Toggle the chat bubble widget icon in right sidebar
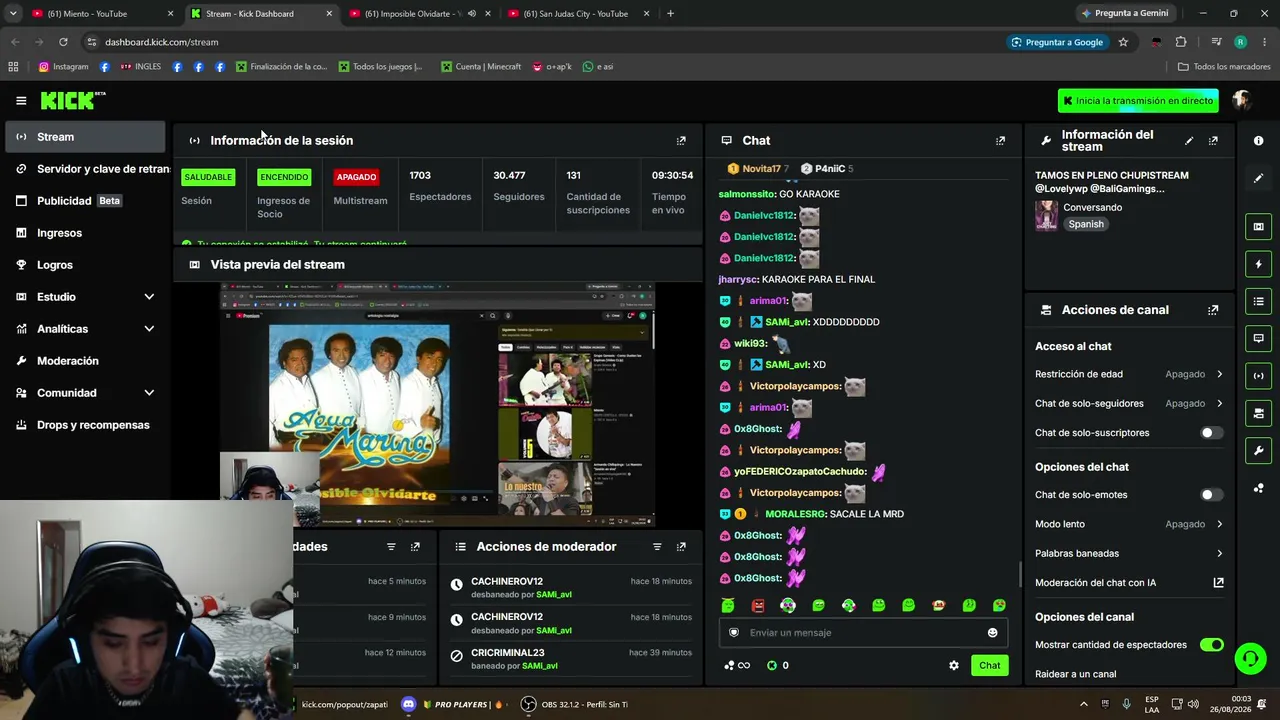 (x=1258, y=338)
